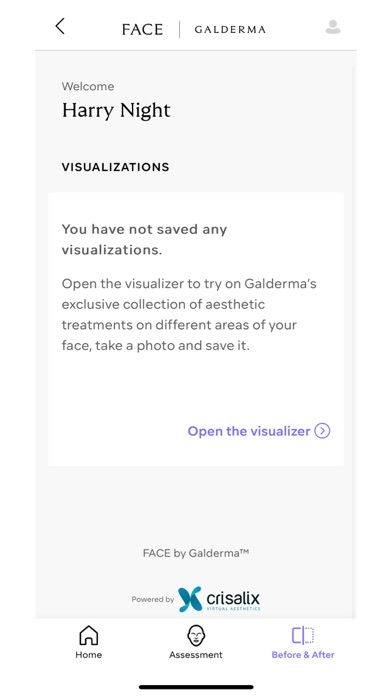
Task: Click the Crisalix virtual aesthetics wordmark
Action: tap(233, 600)
